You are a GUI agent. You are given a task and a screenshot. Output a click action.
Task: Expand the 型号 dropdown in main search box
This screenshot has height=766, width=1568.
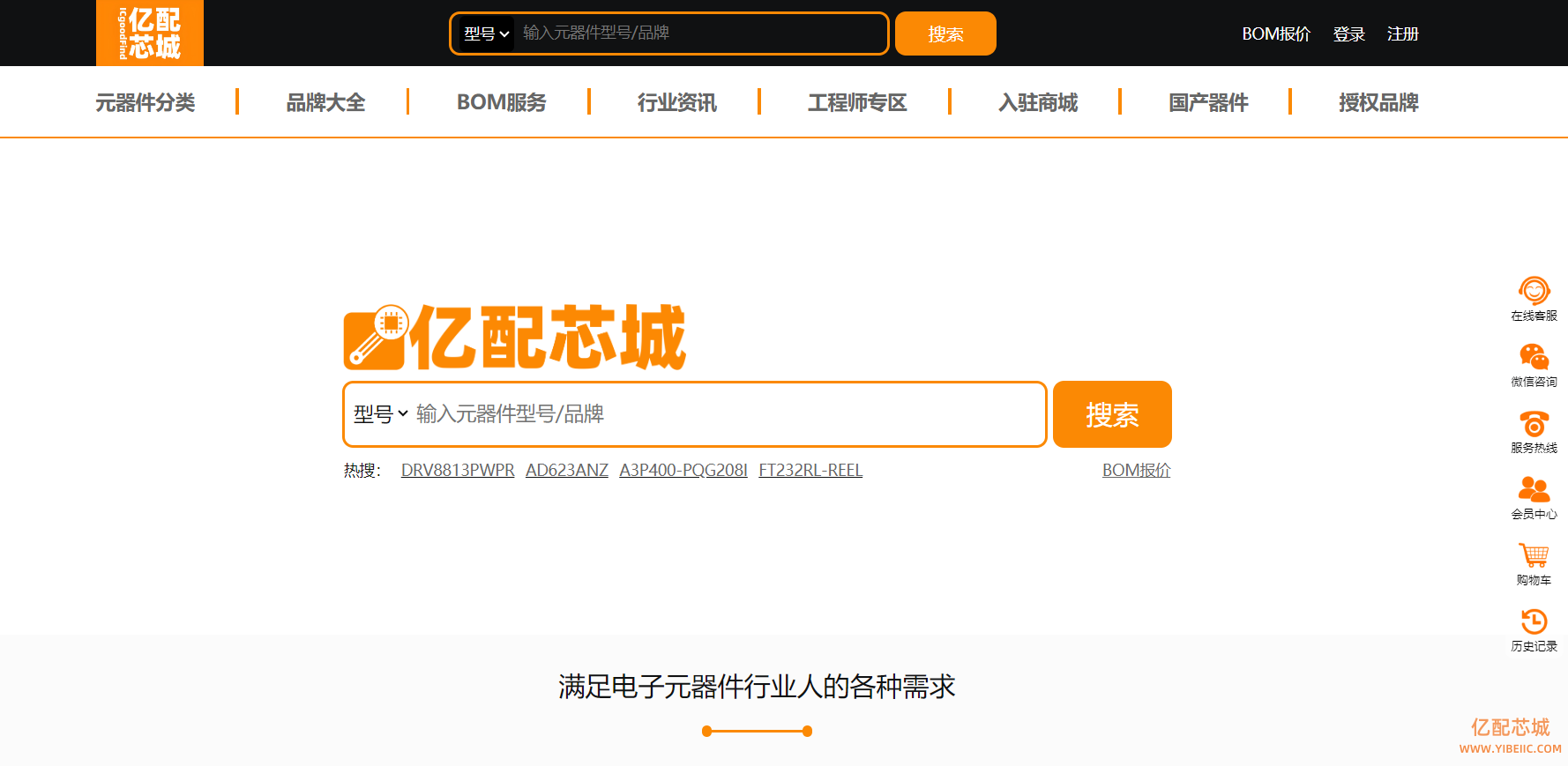click(x=380, y=414)
